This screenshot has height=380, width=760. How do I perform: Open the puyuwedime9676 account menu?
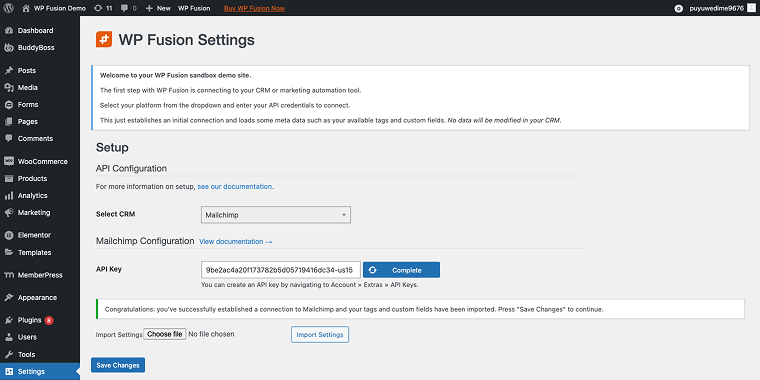pyautogui.click(x=716, y=8)
